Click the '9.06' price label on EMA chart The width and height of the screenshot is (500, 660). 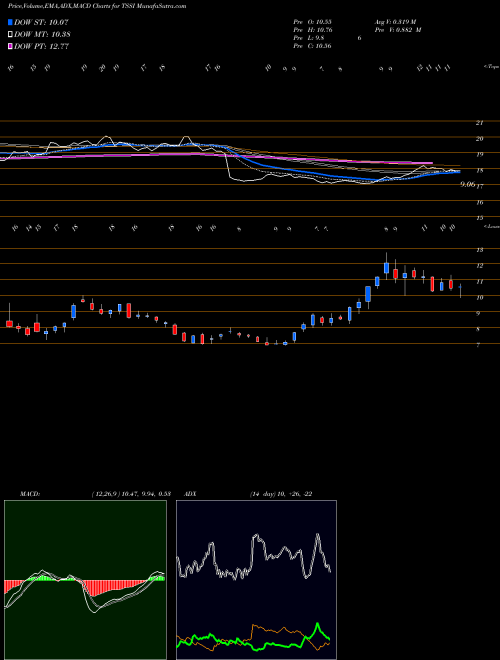coord(468,184)
